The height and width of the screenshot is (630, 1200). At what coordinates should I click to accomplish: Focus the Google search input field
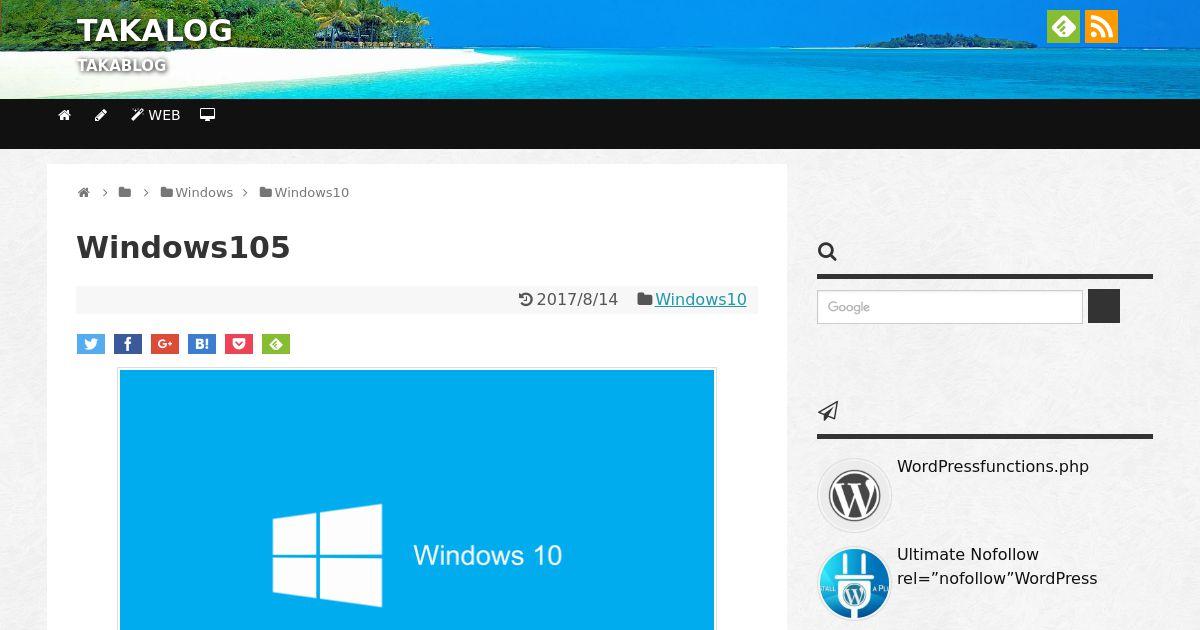pyautogui.click(x=950, y=307)
